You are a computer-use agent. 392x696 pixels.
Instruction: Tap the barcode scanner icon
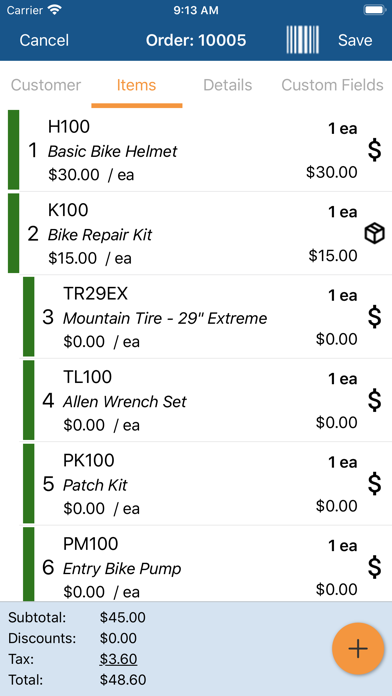(x=302, y=40)
